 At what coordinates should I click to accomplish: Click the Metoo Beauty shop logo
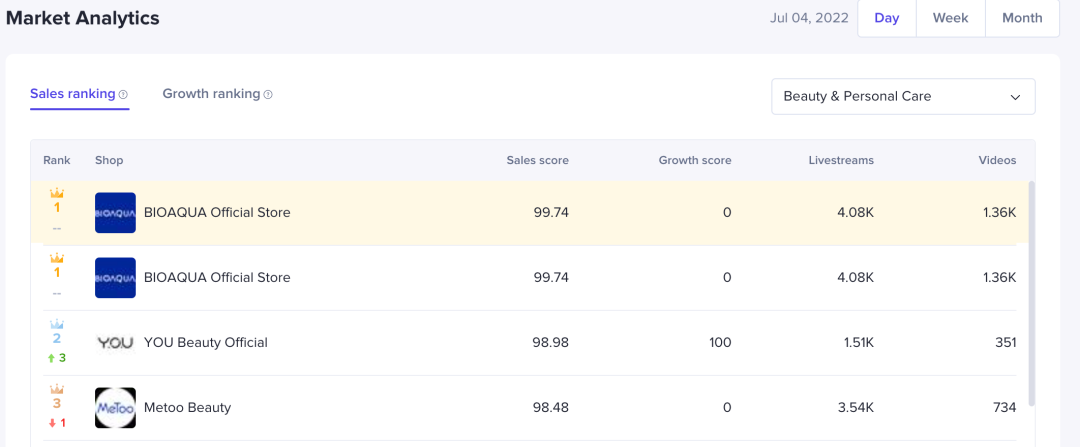tap(115, 408)
